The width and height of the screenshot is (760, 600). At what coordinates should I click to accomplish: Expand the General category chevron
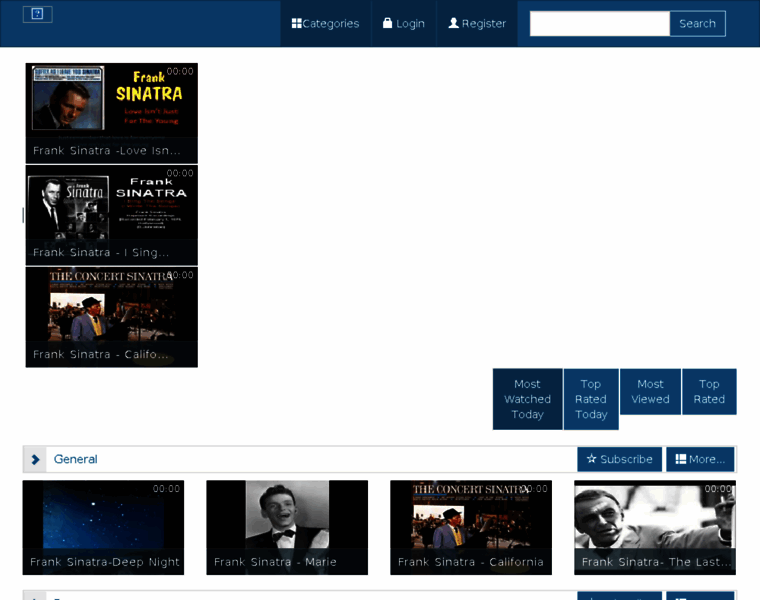(35, 459)
